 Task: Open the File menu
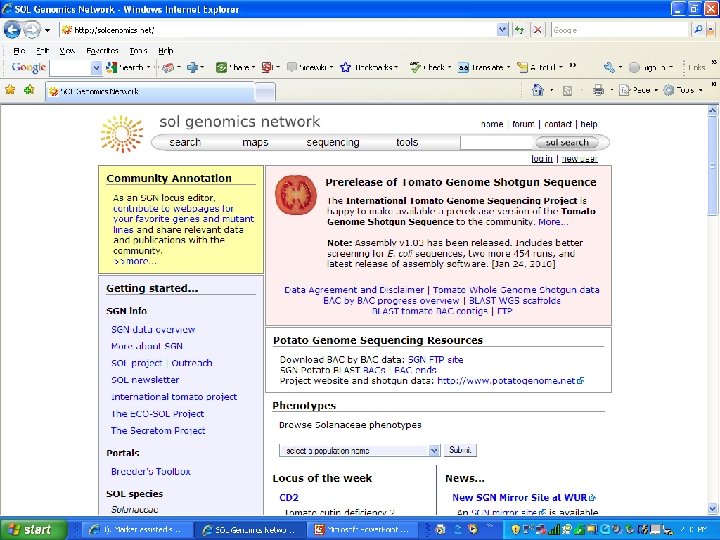[x=19, y=51]
